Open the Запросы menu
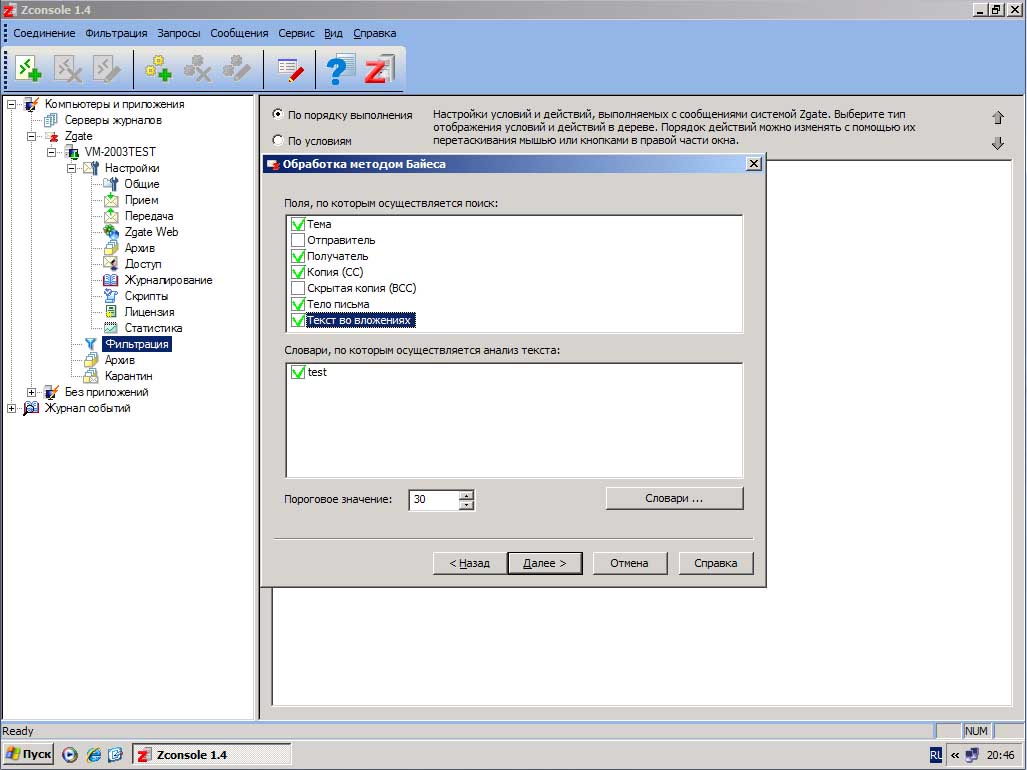This screenshot has height=770, width=1027. (178, 33)
